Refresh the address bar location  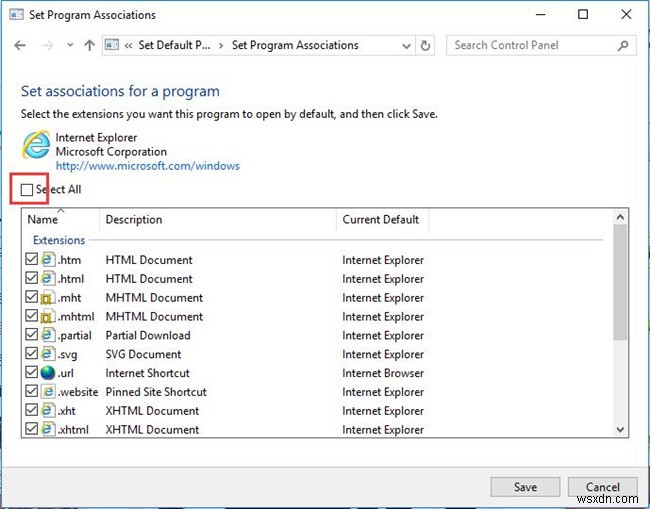coord(425,46)
